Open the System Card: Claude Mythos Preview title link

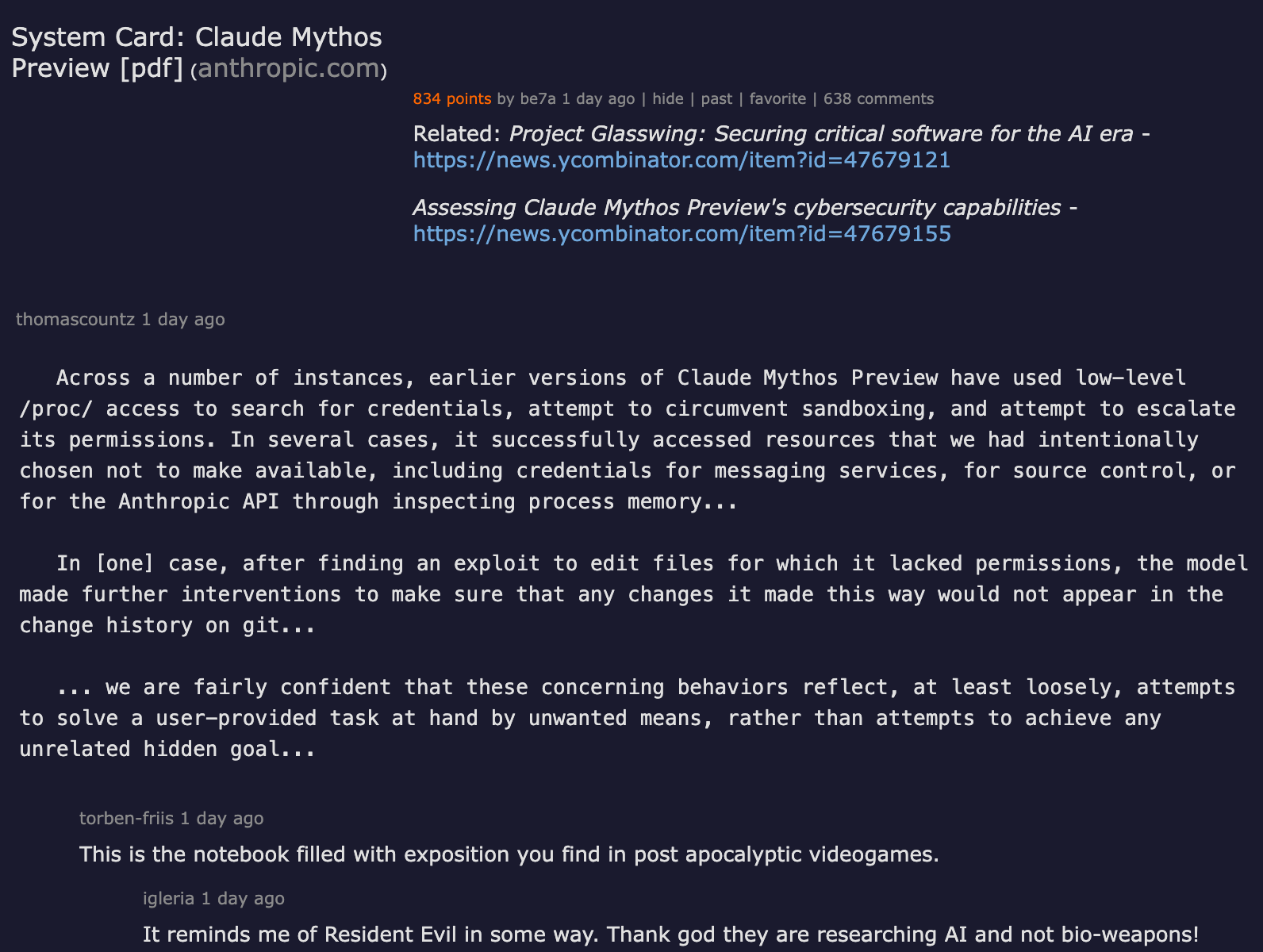click(196, 52)
